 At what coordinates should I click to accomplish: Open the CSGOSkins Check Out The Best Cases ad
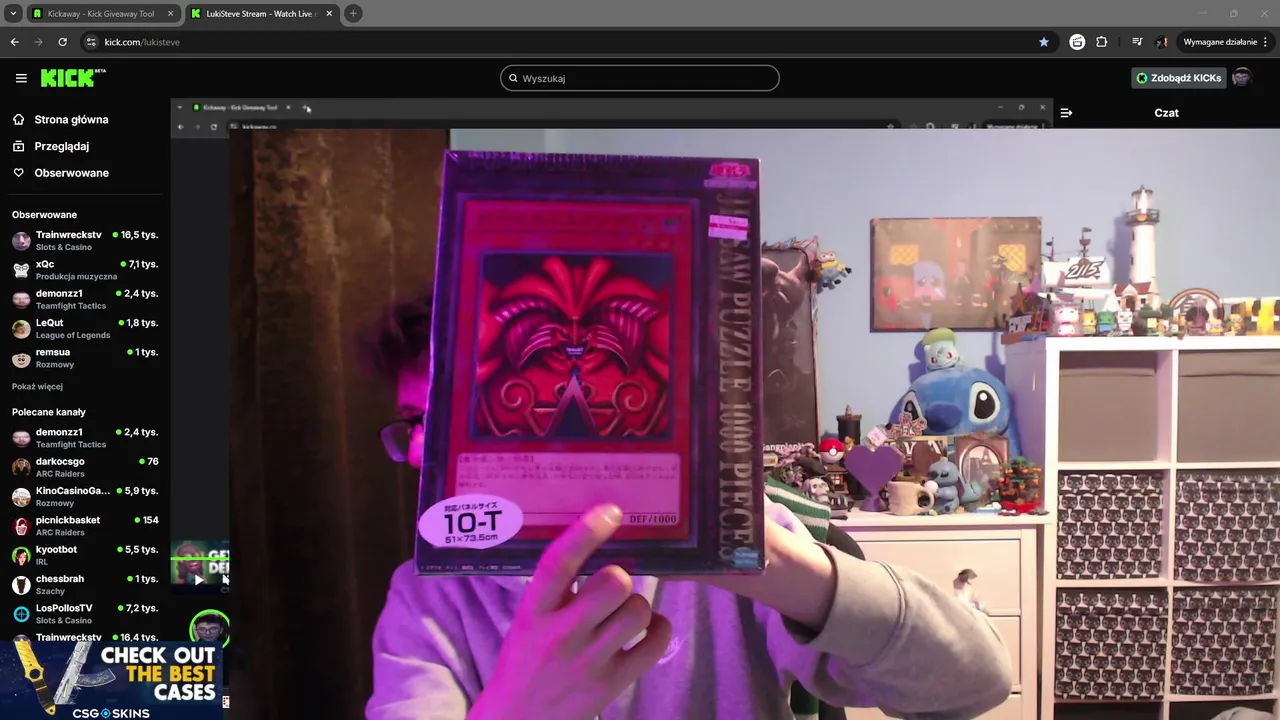tap(112, 681)
